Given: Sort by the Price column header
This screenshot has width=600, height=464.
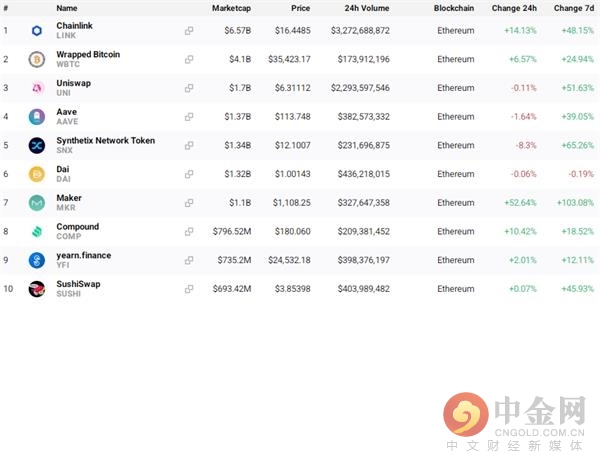Looking at the screenshot, I should tap(300, 8).
